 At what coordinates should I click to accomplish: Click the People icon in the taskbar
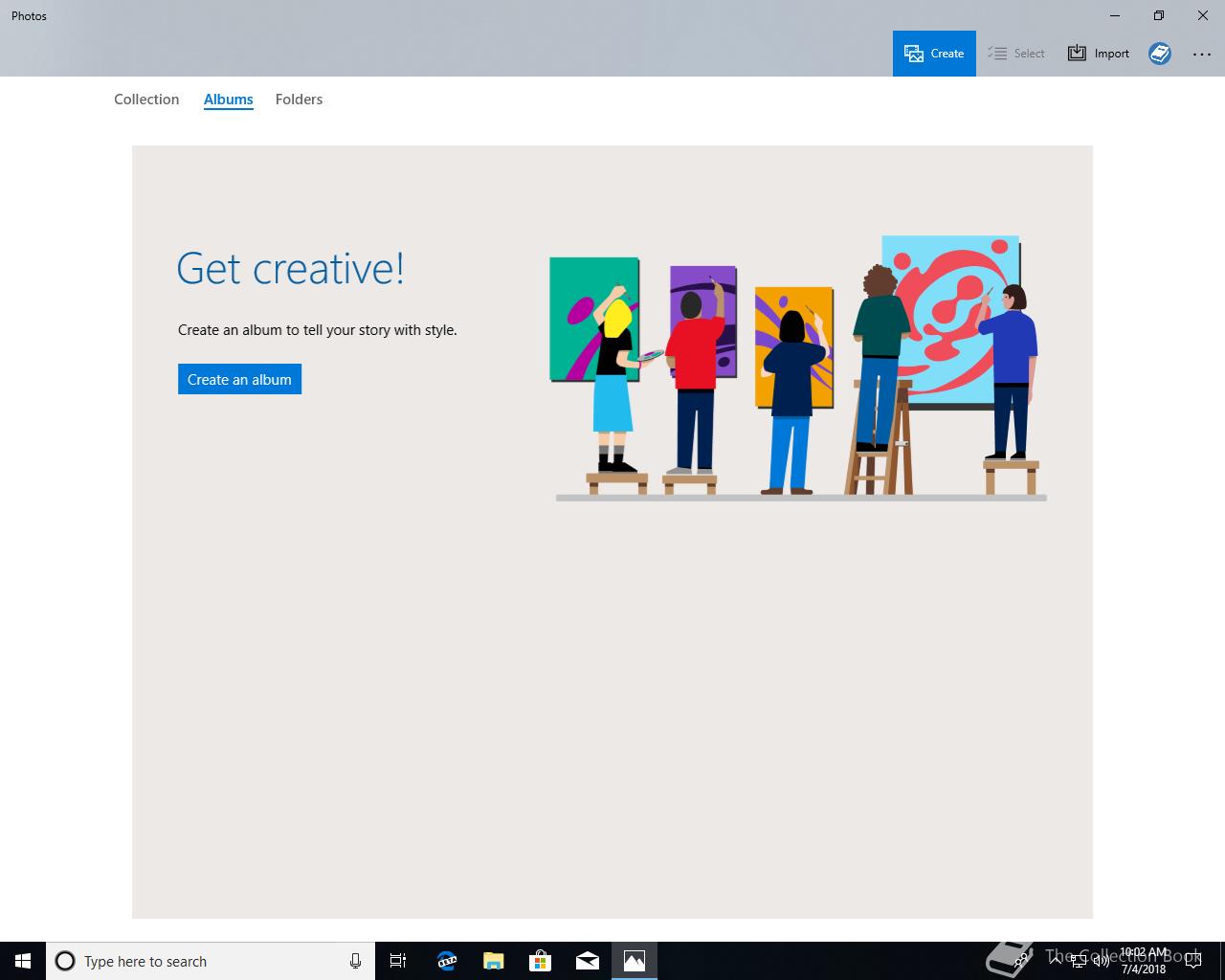pyautogui.click(x=1021, y=960)
